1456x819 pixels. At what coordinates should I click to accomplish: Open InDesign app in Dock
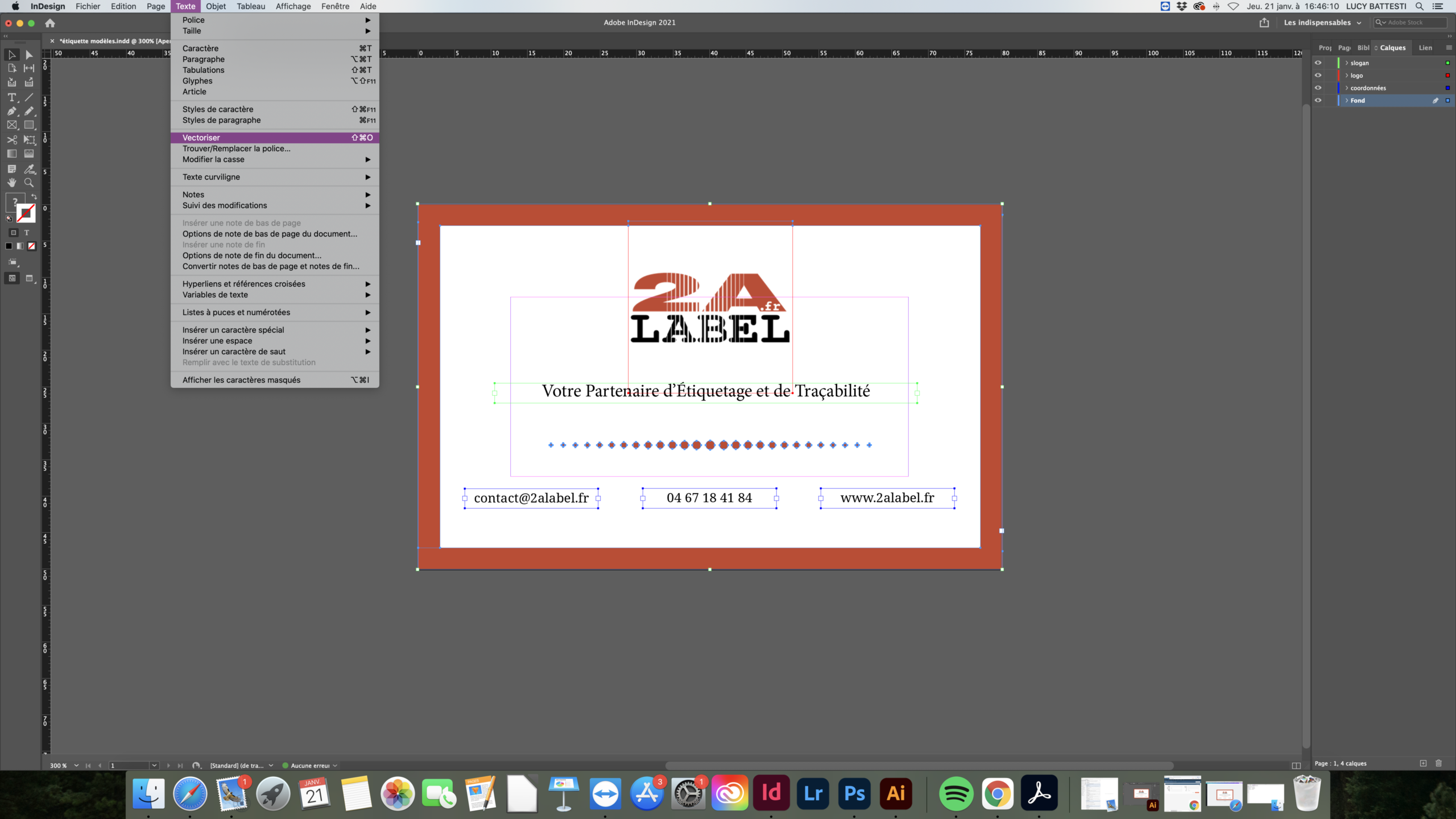pos(771,793)
